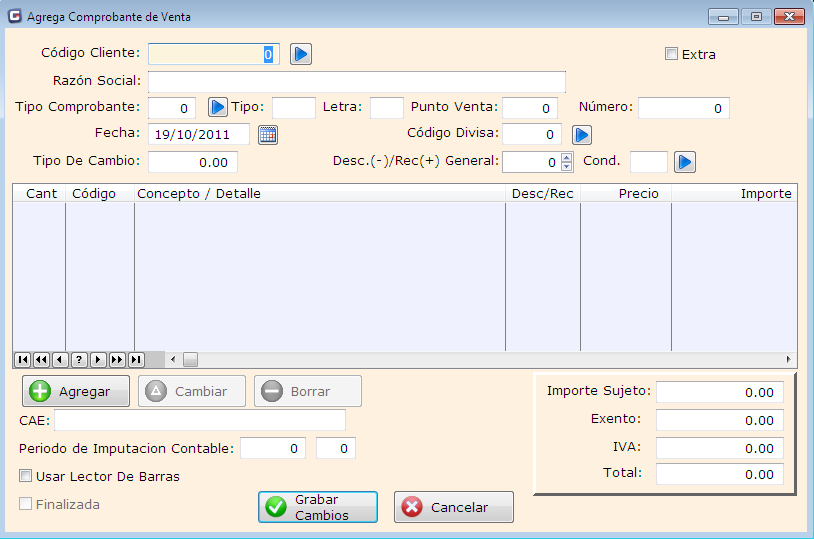Increase Desc/Rec General with up spinner

[567, 157]
